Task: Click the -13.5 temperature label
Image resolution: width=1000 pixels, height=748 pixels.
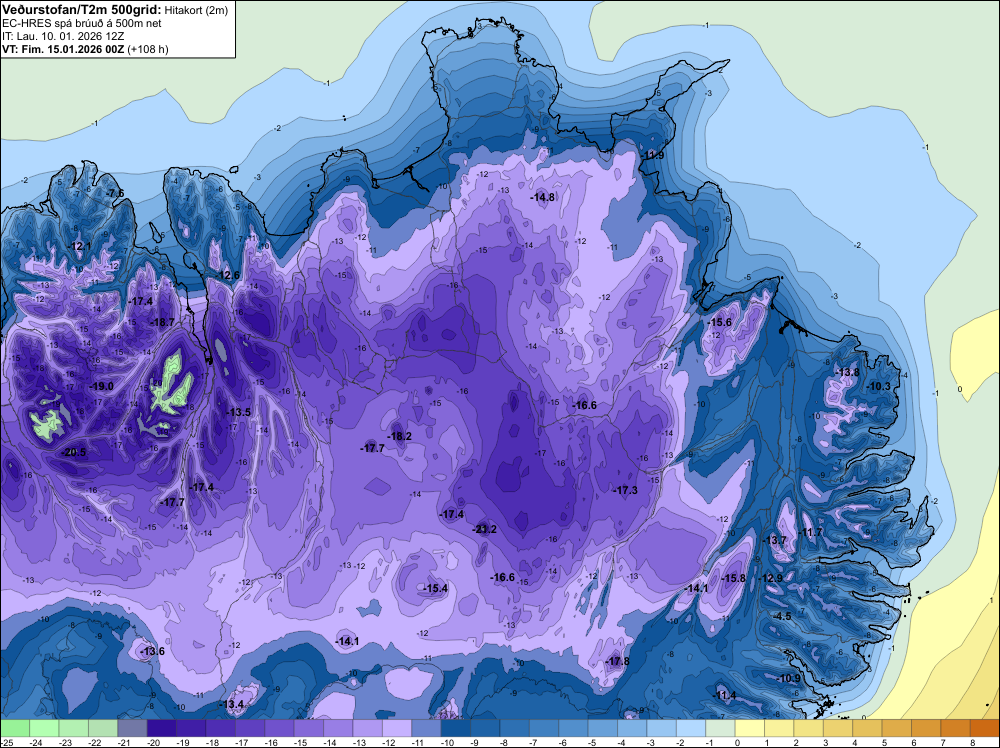Action: [239, 413]
